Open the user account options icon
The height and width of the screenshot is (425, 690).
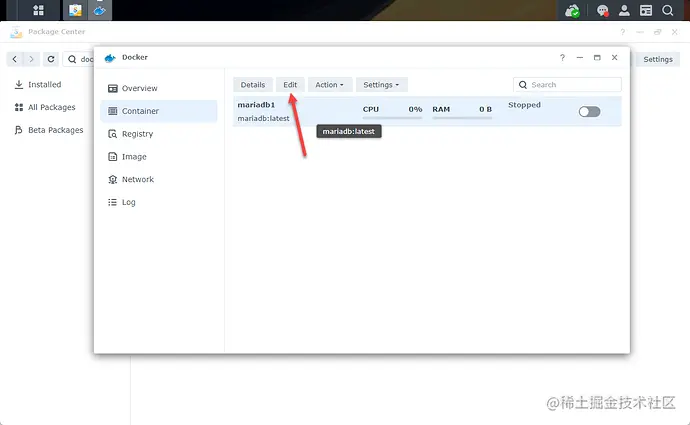point(624,11)
